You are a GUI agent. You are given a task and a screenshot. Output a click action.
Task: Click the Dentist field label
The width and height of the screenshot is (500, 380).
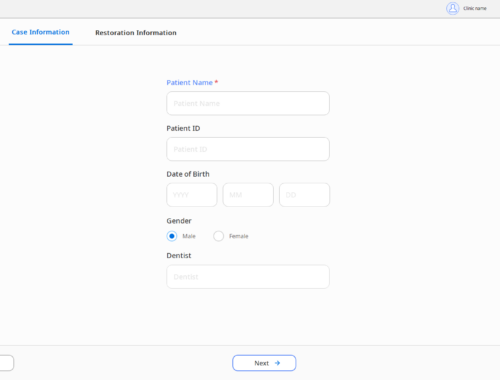[x=179, y=256]
